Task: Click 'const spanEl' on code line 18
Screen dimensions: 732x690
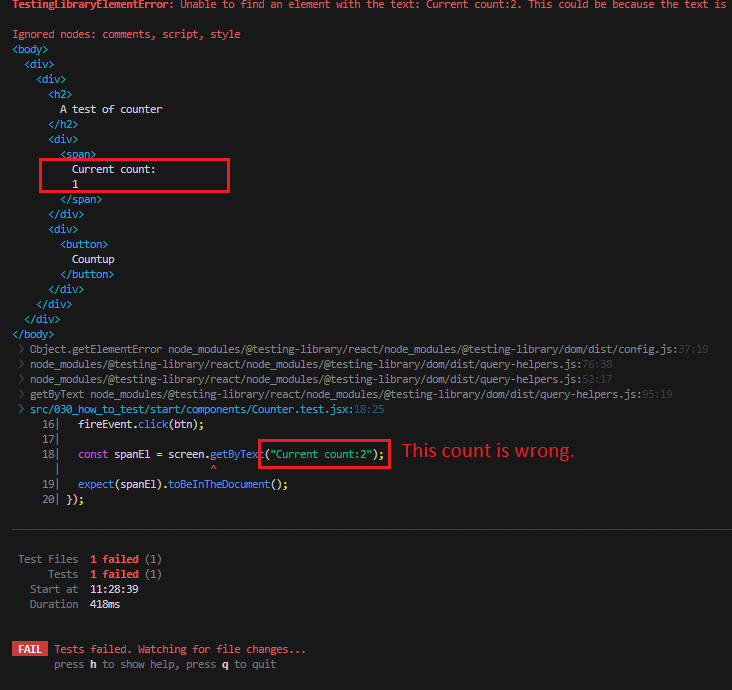Action: [114, 454]
